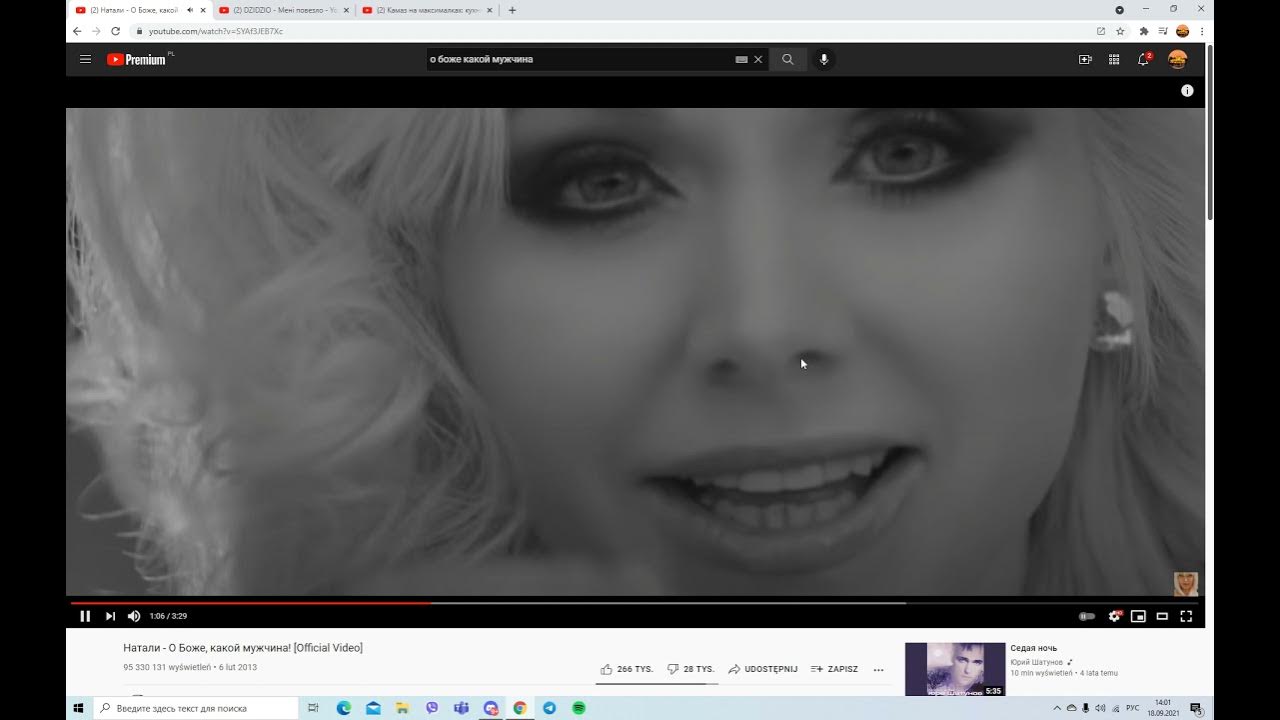Close the DZIDZIO tab
This screenshot has height=720, width=1280.
click(x=346, y=10)
